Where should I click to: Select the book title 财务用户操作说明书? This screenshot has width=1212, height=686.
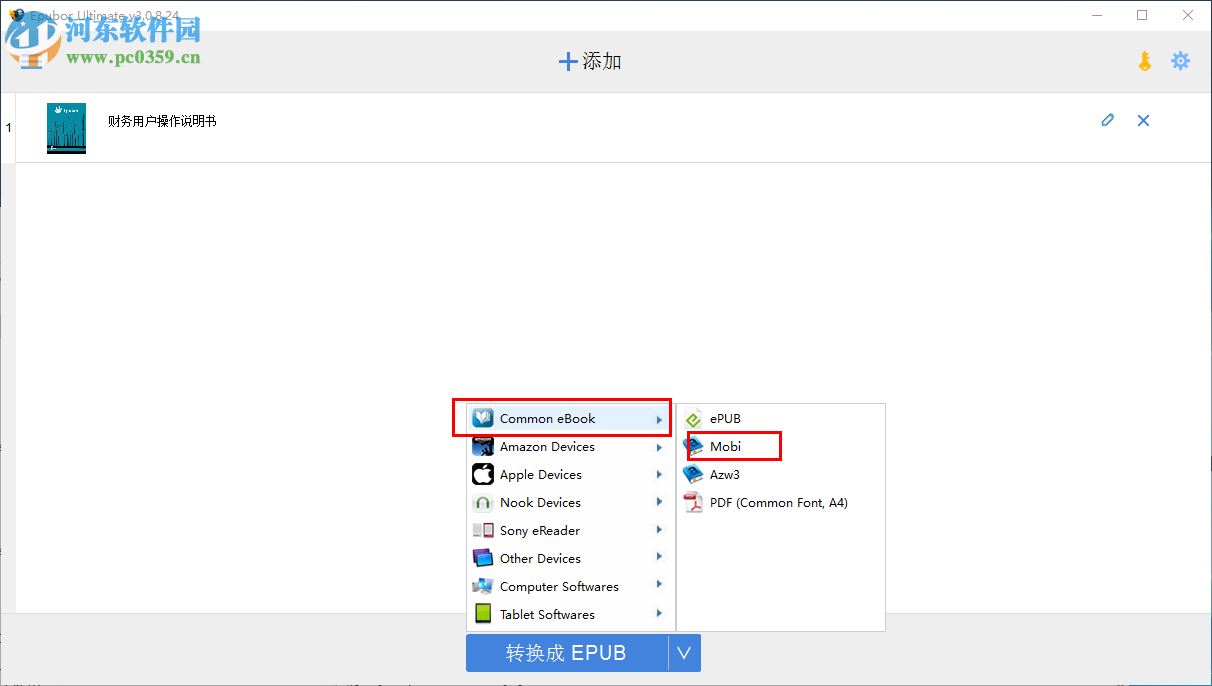(x=162, y=121)
